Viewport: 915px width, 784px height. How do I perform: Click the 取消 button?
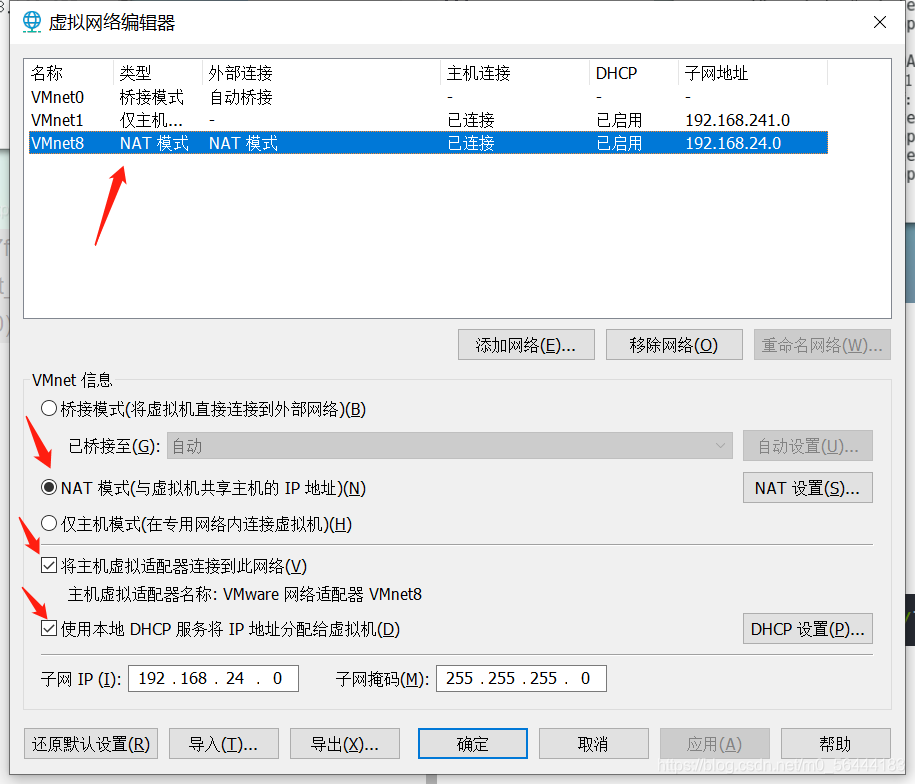(593, 744)
